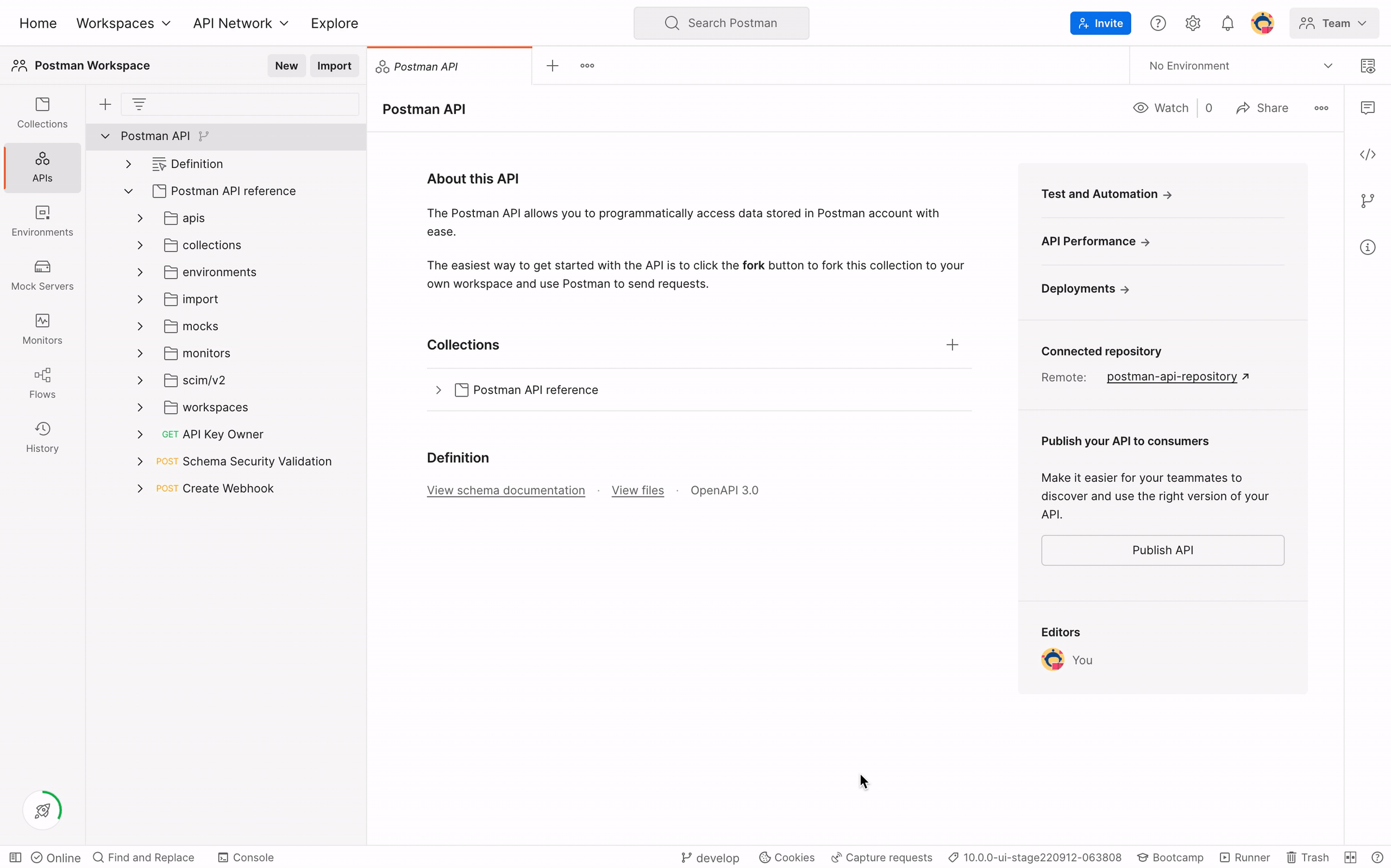Expand the mocks folder
The image size is (1391, 868).
(140, 326)
